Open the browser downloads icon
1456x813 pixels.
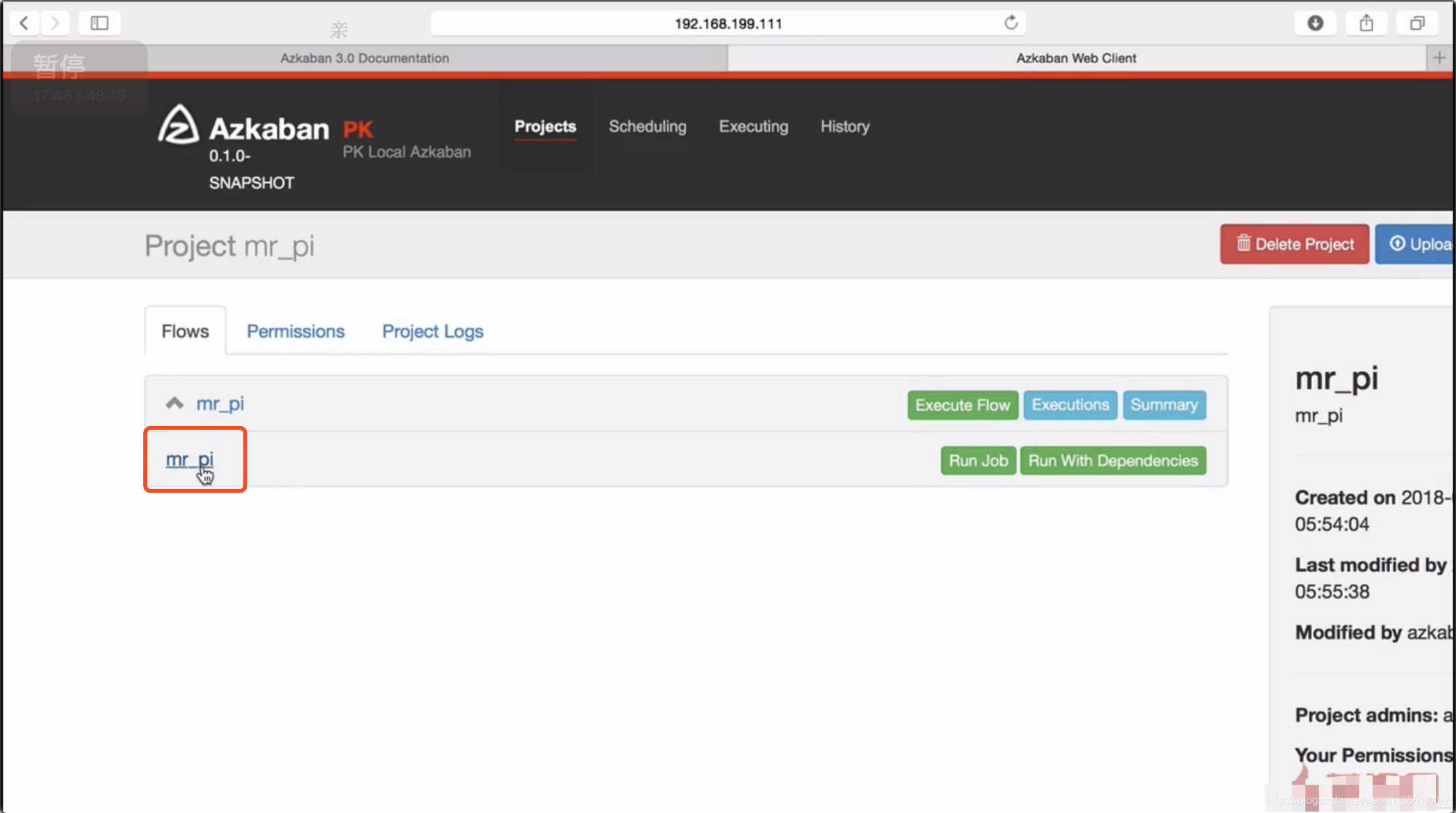[x=1316, y=23]
